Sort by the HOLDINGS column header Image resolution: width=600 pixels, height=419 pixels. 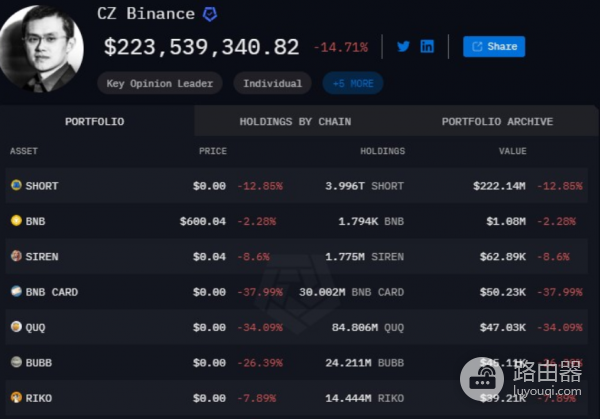[x=382, y=151]
